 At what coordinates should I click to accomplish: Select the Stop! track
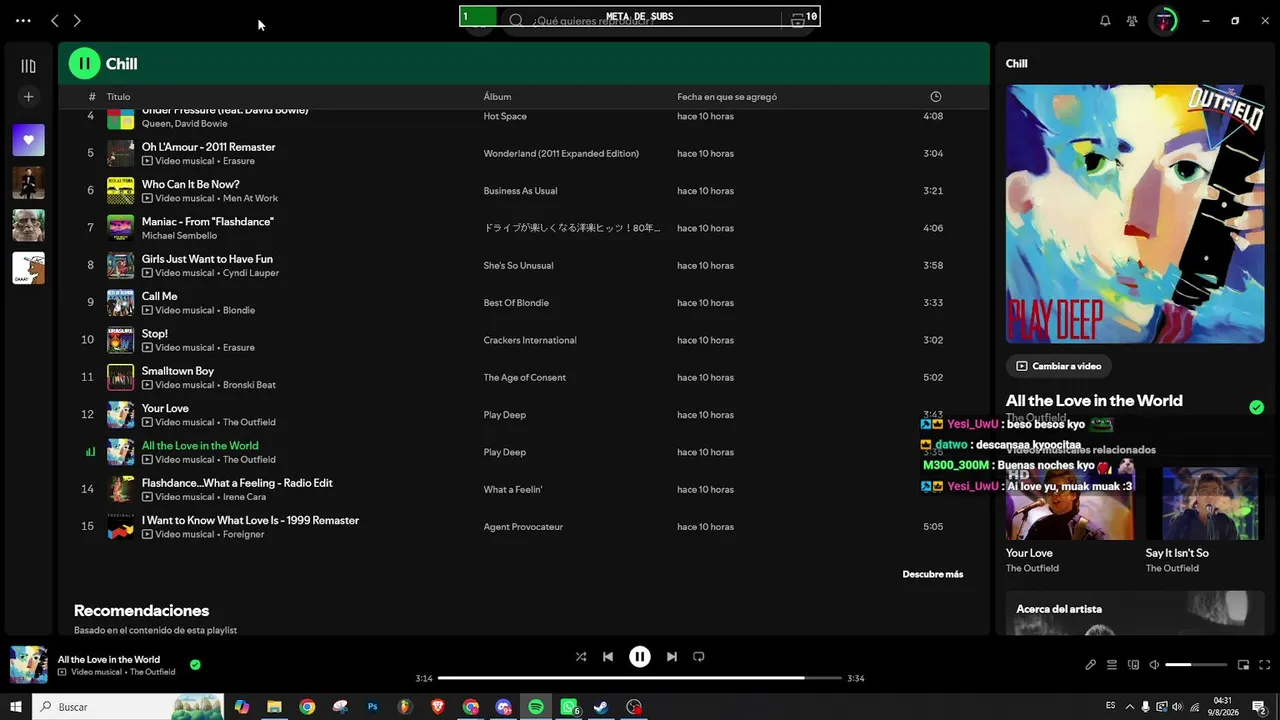pos(155,334)
